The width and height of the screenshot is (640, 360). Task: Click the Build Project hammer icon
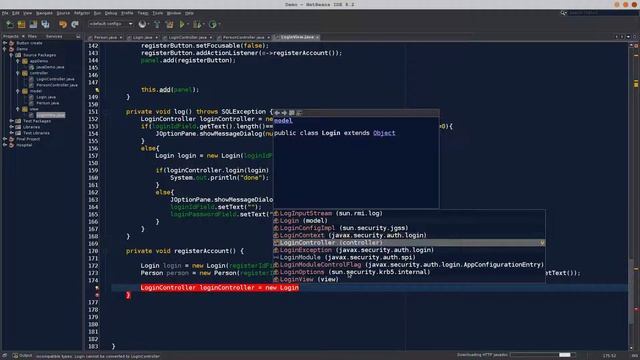pos(157,24)
